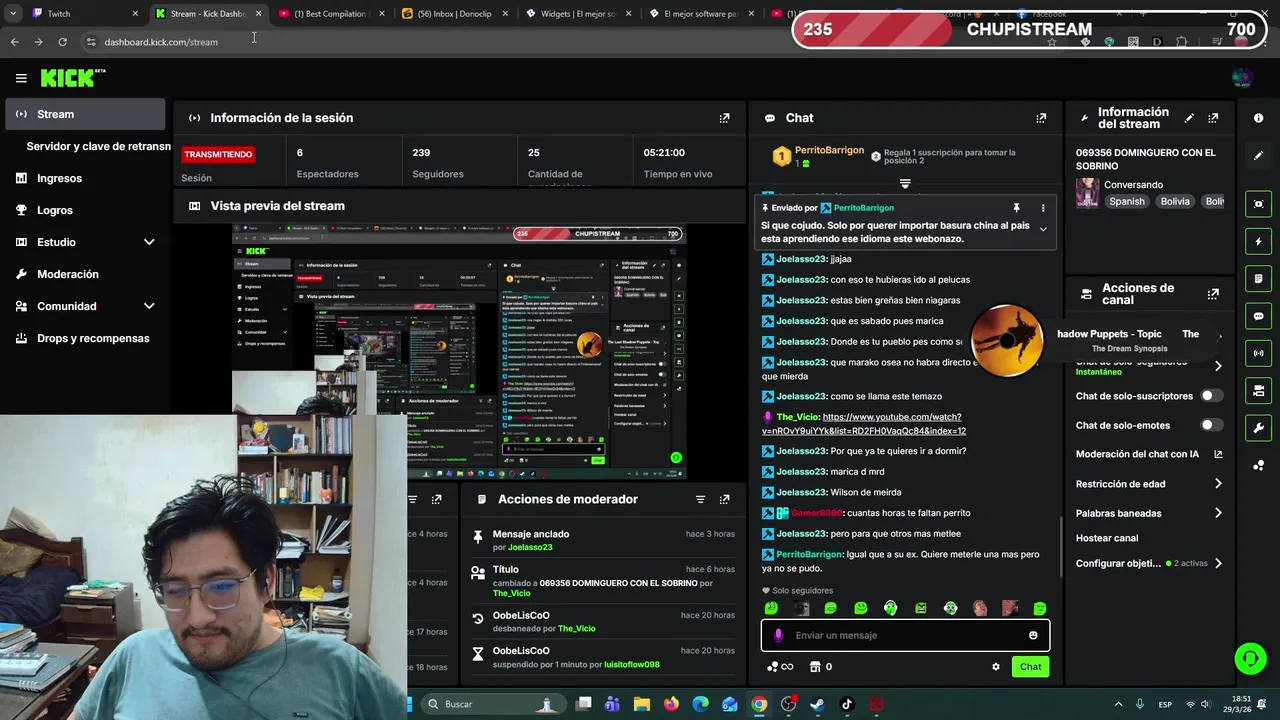This screenshot has height=720, width=1280.
Task: Open pinned message options menu
Action: (1043, 208)
